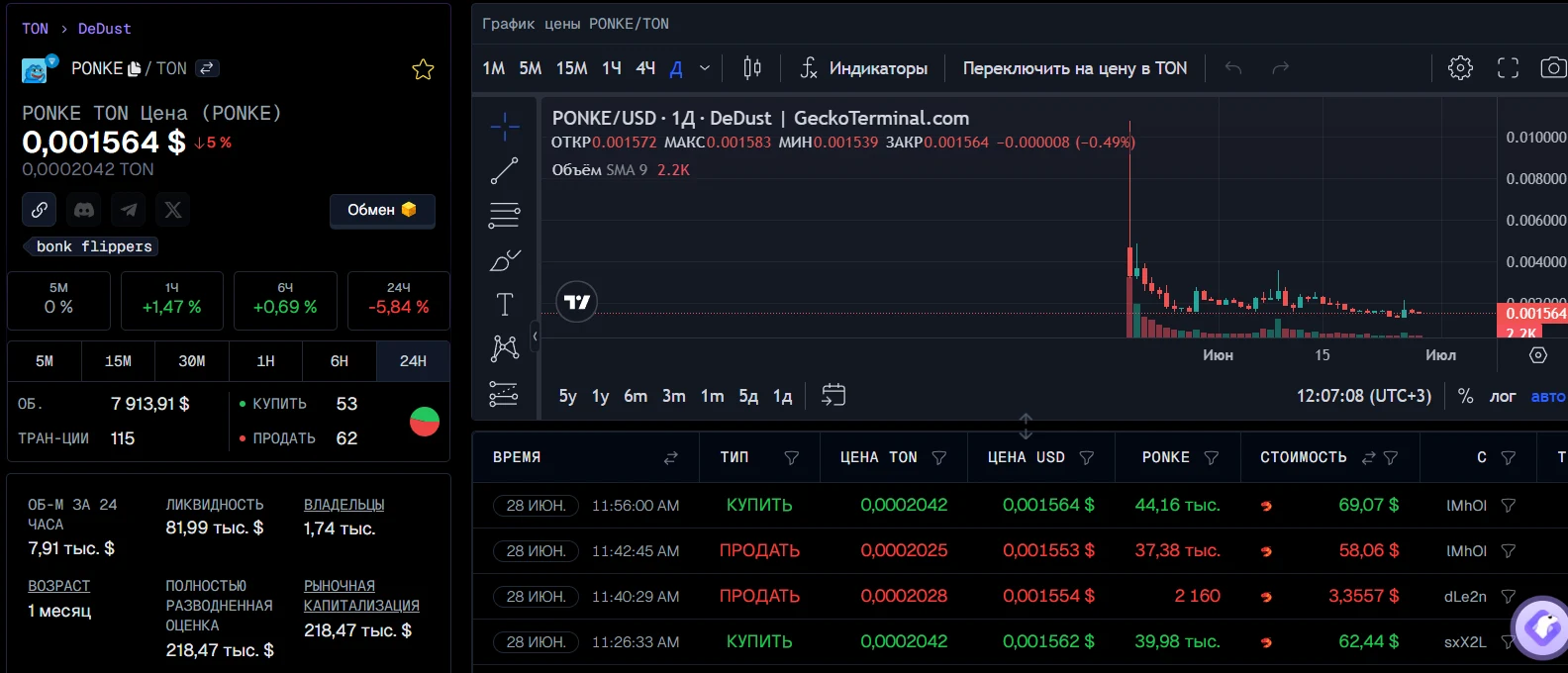Click the chart timezone 12:07:08 (UTC+3)
Viewport: 1568px width, 673px height.
pos(1364,396)
